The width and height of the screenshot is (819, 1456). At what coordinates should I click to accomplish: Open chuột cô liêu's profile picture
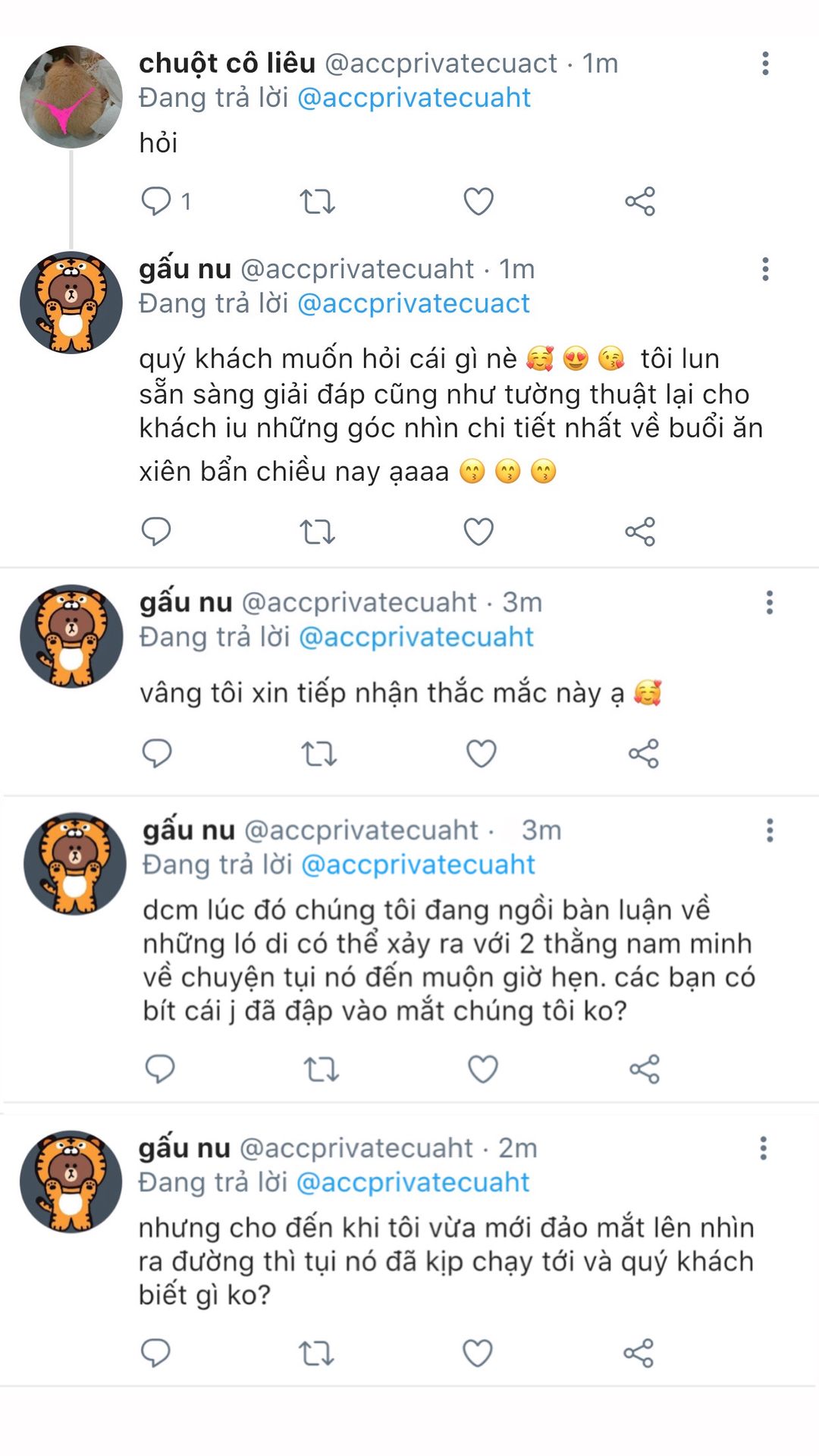71,96
